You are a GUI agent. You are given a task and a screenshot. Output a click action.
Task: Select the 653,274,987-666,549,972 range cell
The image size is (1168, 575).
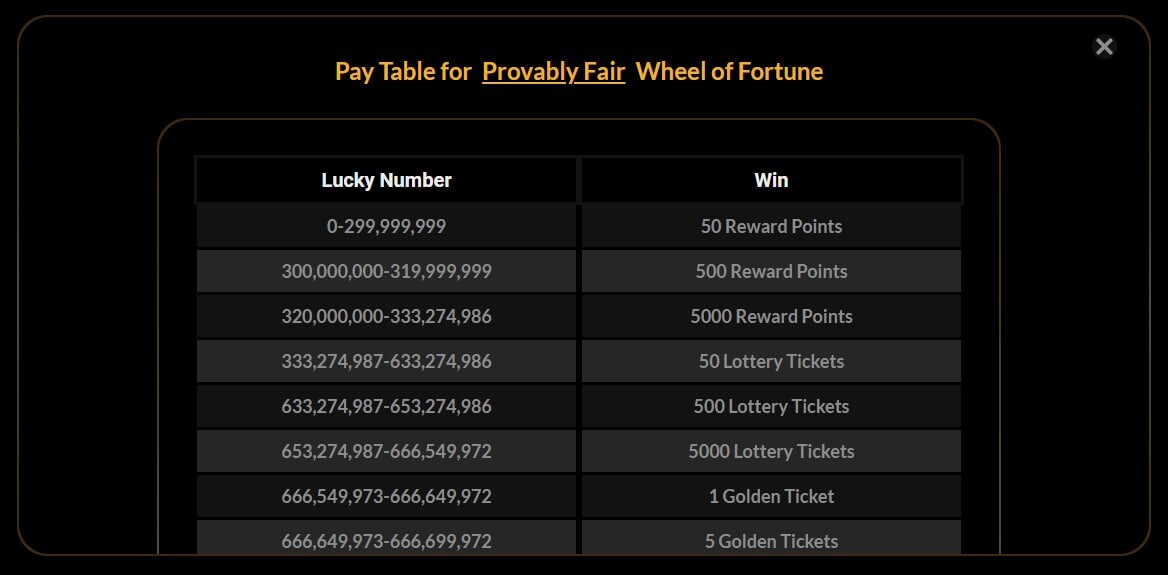[x=386, y=451]
